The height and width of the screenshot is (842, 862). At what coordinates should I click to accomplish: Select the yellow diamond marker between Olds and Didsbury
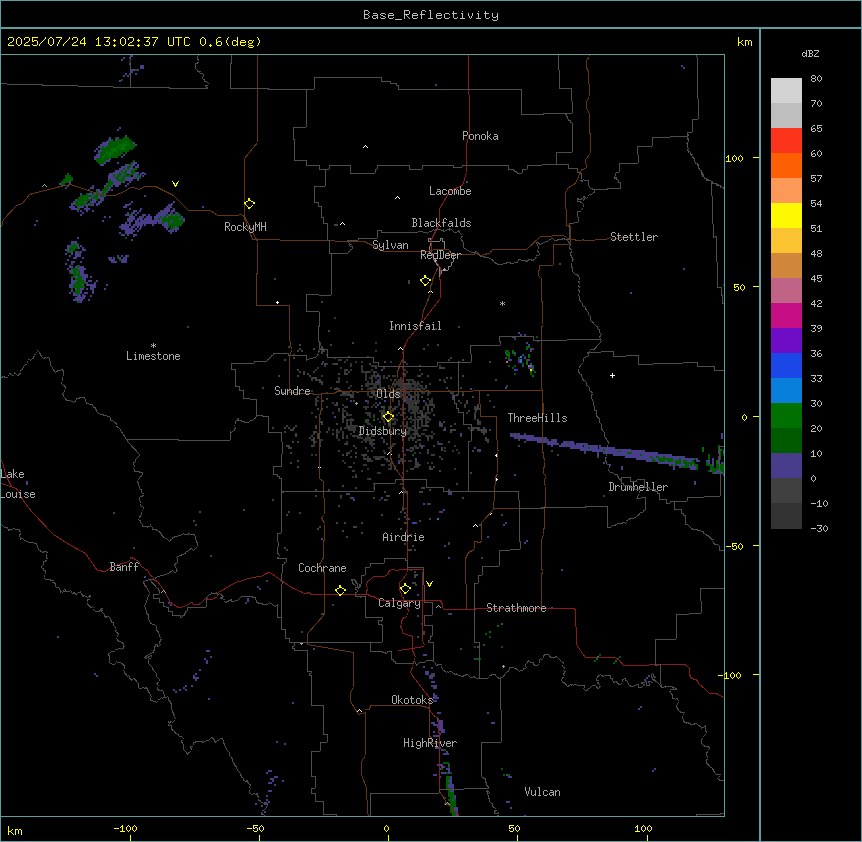pos(388,417)
